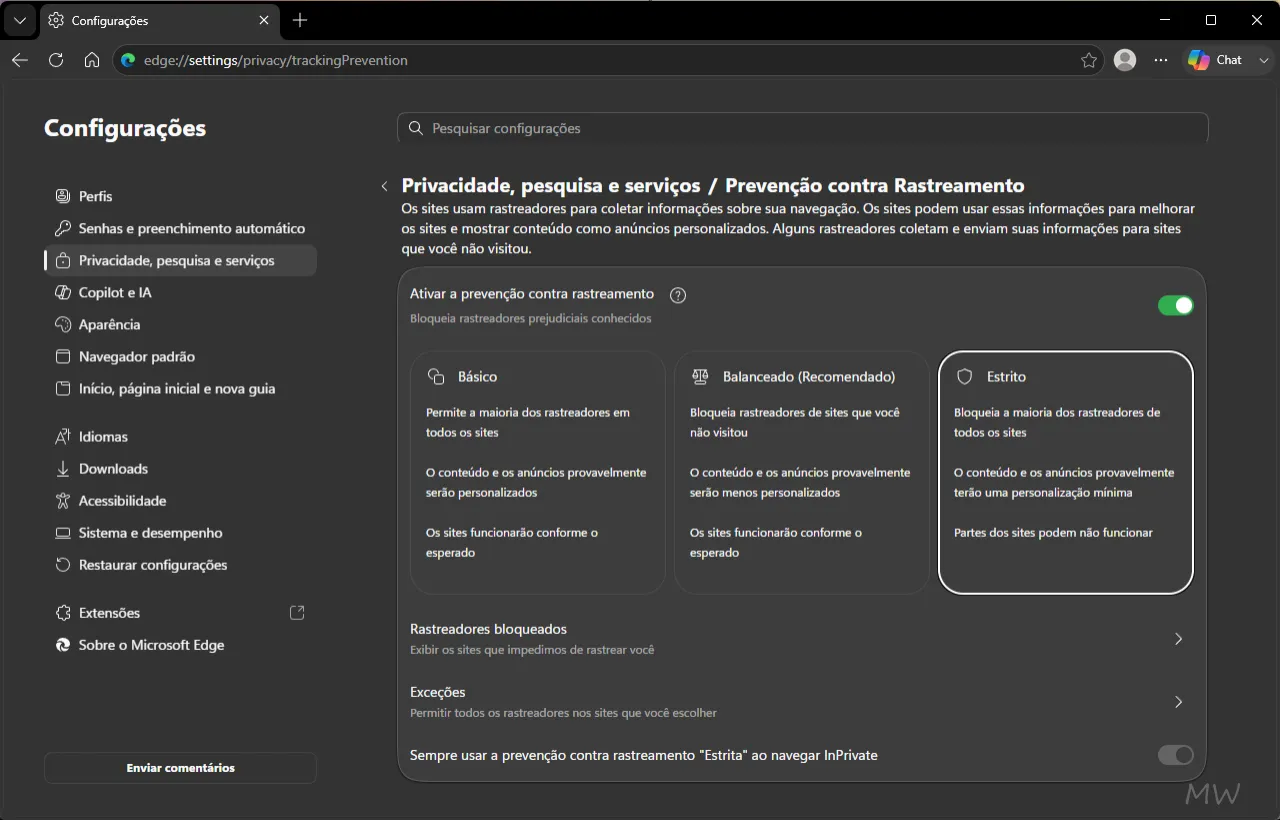The image size is (1280, 820).
Task: Click Navegador padrão sidebar label
Action: (137, 356)
